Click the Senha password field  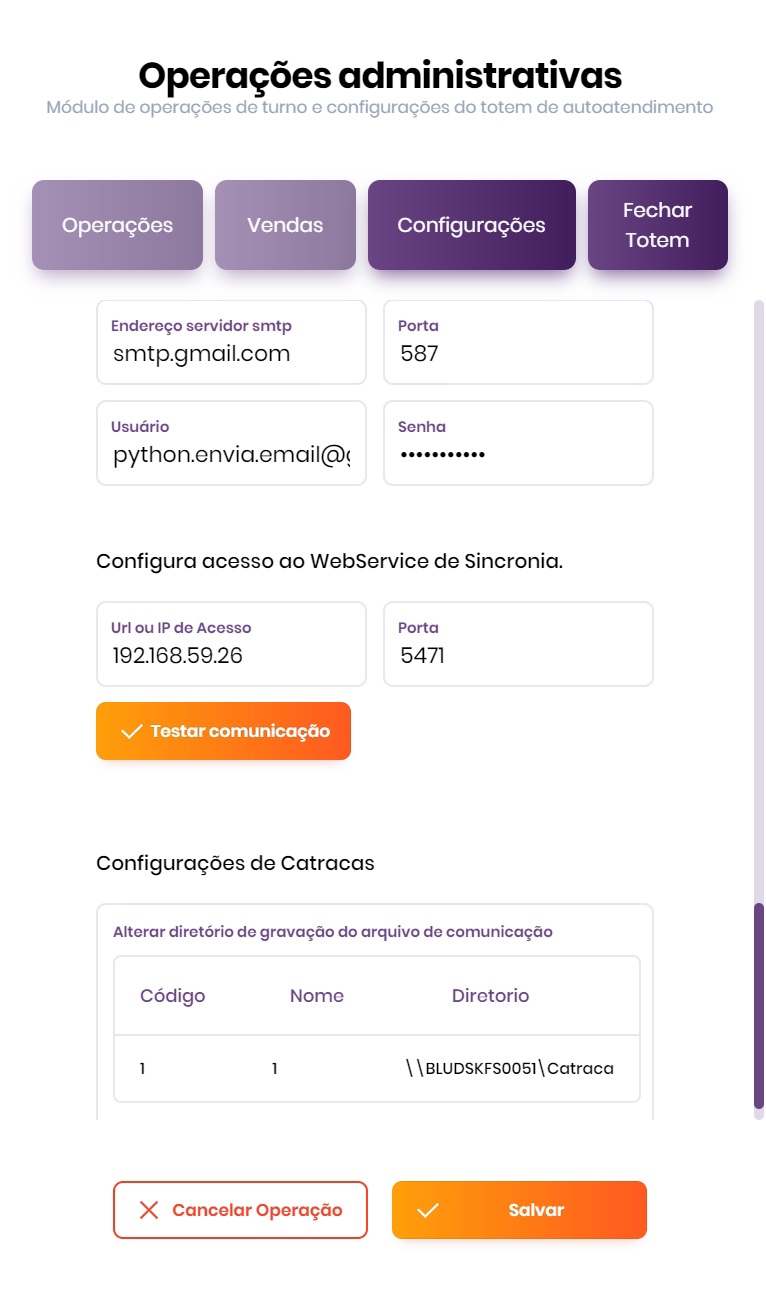pyautogui.click(x=518, y=455)
